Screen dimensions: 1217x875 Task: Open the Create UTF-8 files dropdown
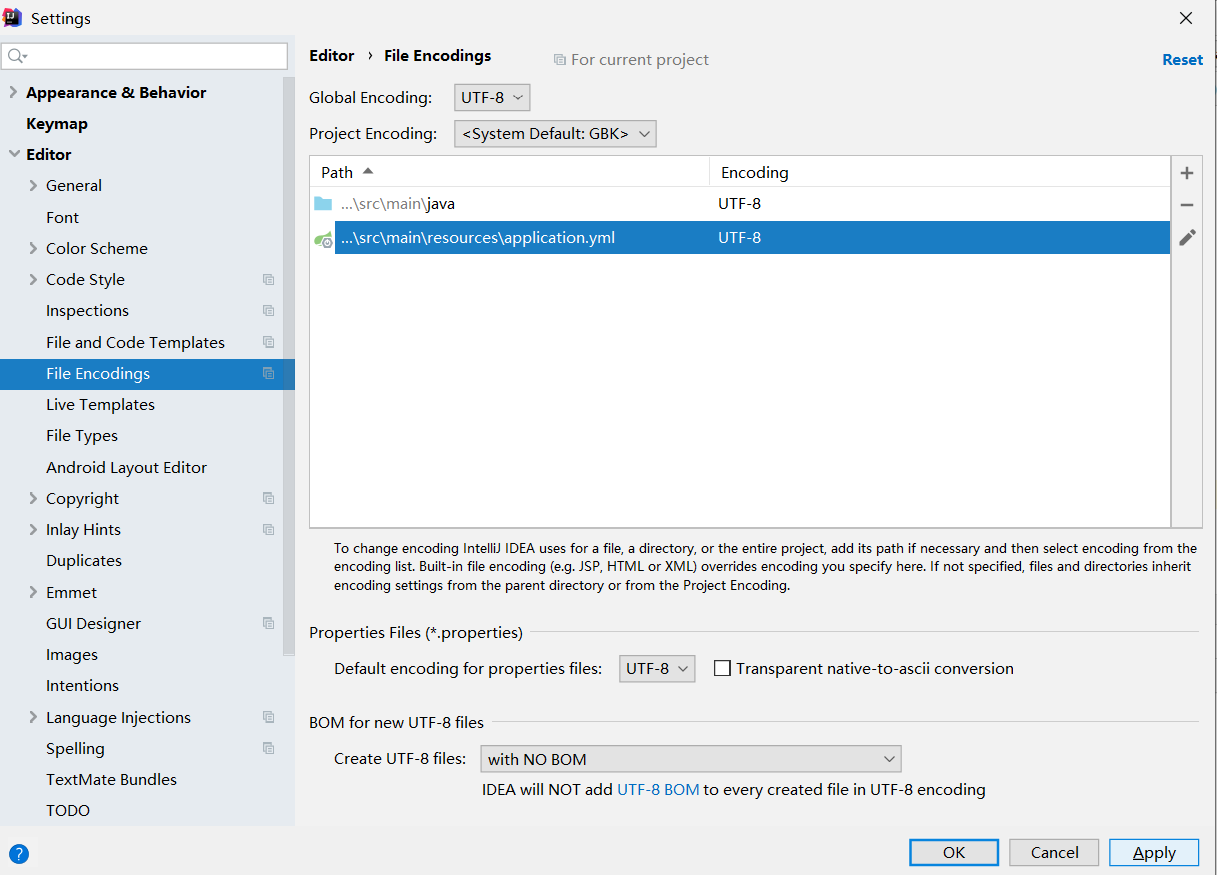click(690, 759)
